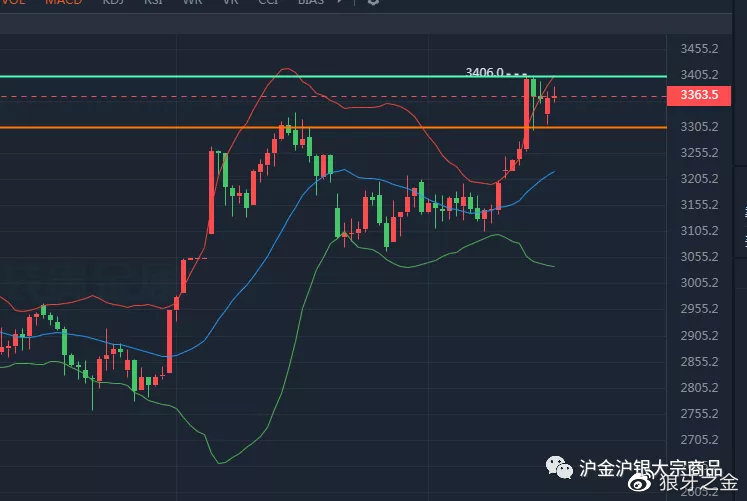Click the 2705.2 price axis label
Screen dimensions: 747x501
(x=699, y=440)
